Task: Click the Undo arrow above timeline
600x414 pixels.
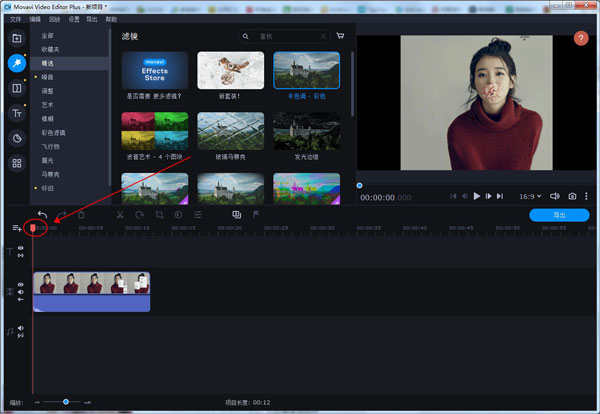Action: click(x=42, y=214)
